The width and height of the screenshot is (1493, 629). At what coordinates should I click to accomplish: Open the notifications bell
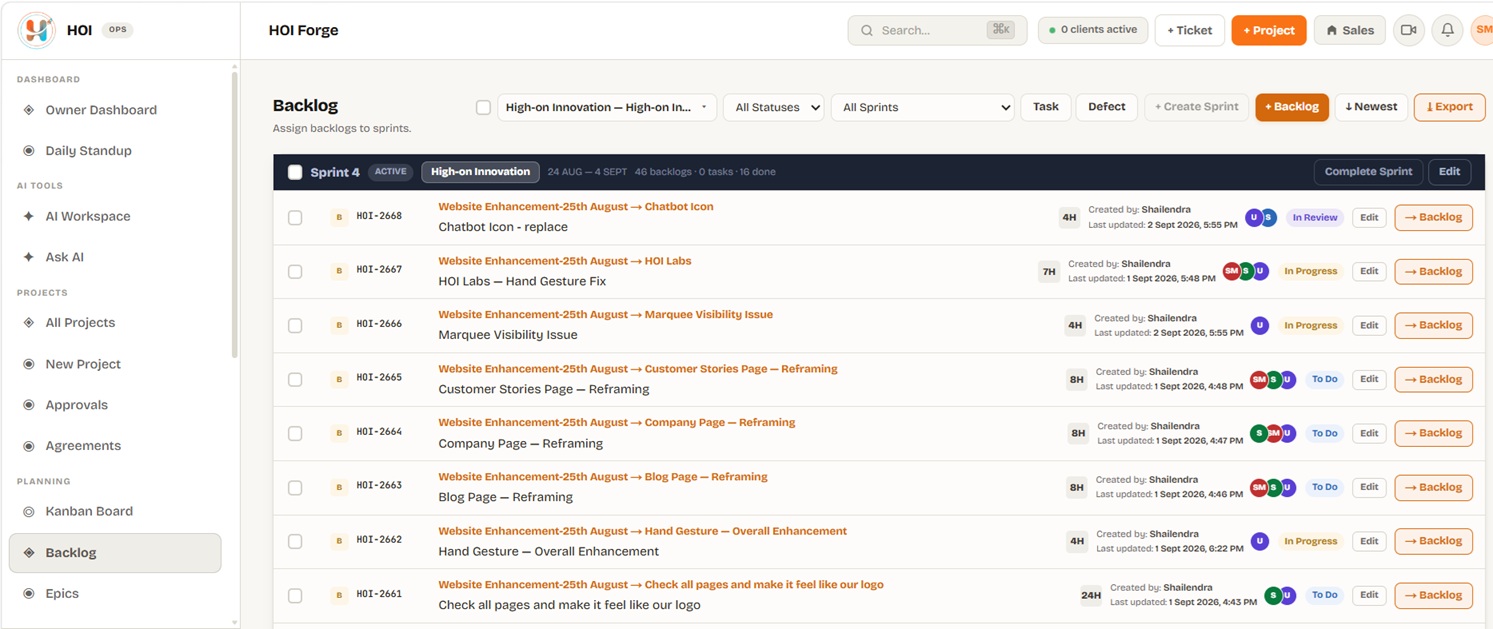pos(1447,30)
